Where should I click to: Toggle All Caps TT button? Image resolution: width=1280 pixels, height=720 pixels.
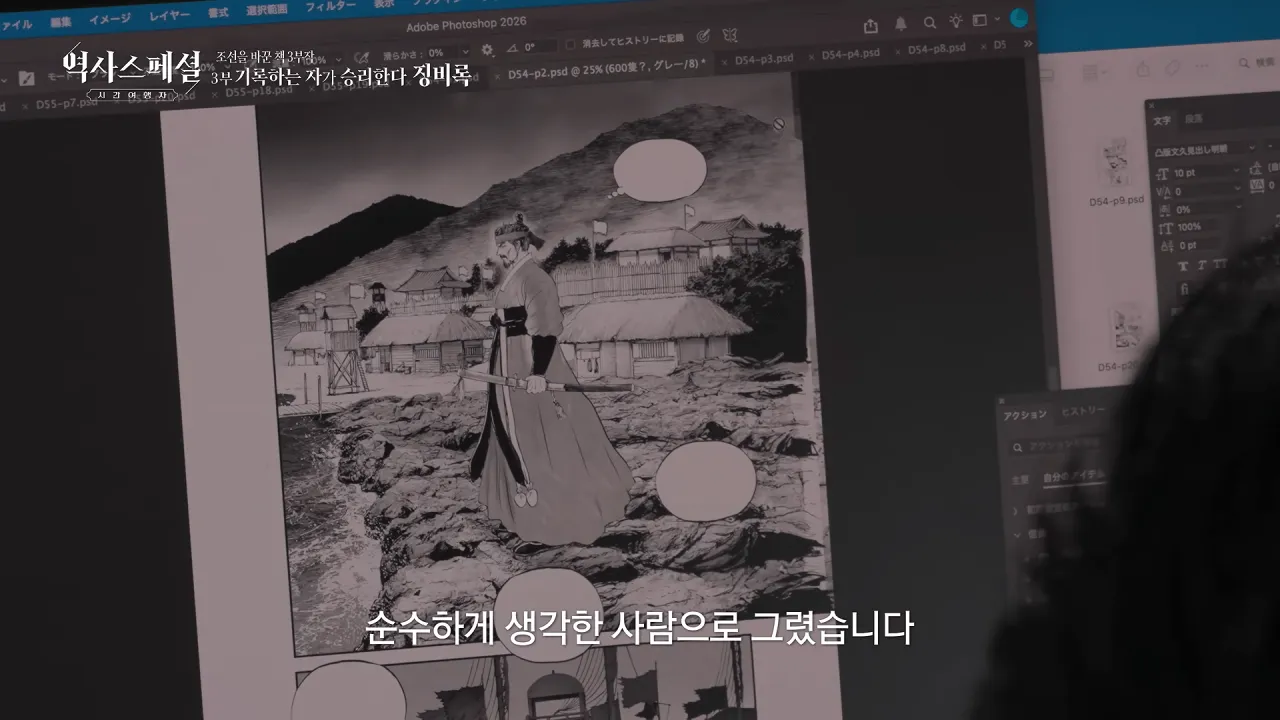(1220, 263)
